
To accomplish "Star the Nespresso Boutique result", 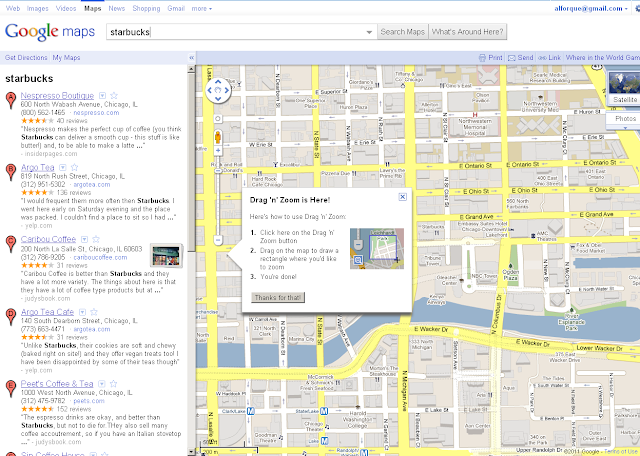I will pyautogui.click(x=114, y=96).
